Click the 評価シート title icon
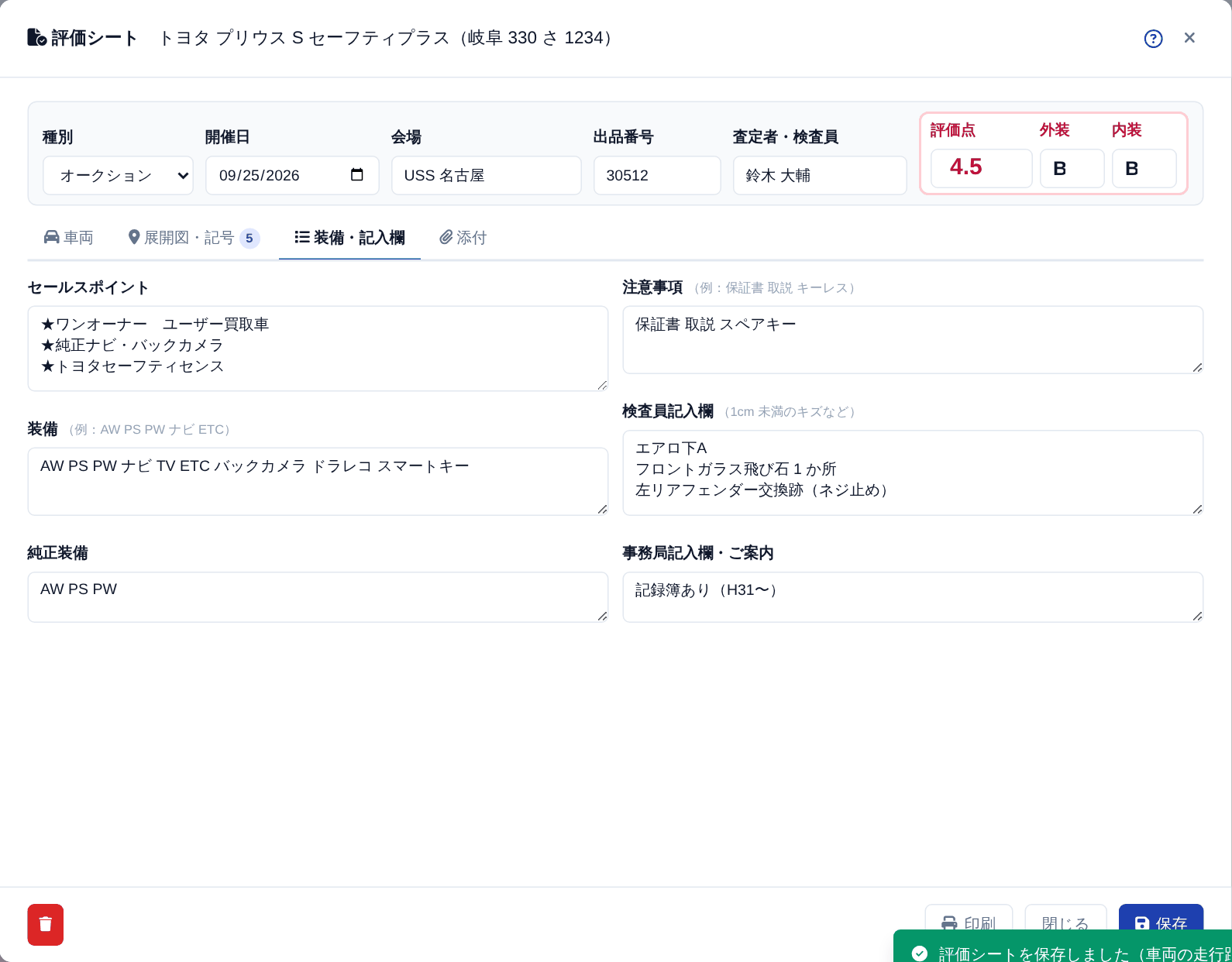Viewport: 1232px width, 962px height. [x=37, y=37]
